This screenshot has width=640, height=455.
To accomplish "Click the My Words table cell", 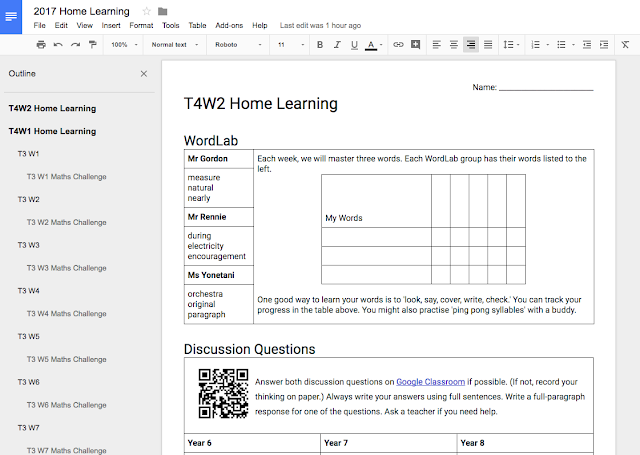I will point(376,201).
